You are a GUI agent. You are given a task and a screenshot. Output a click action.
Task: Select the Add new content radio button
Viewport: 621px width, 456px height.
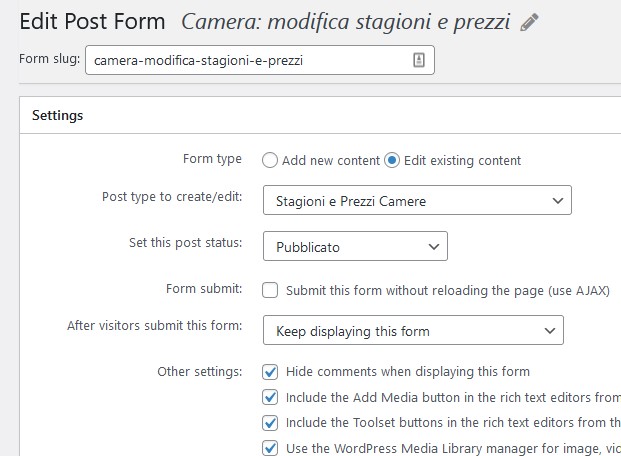[270, 160]
